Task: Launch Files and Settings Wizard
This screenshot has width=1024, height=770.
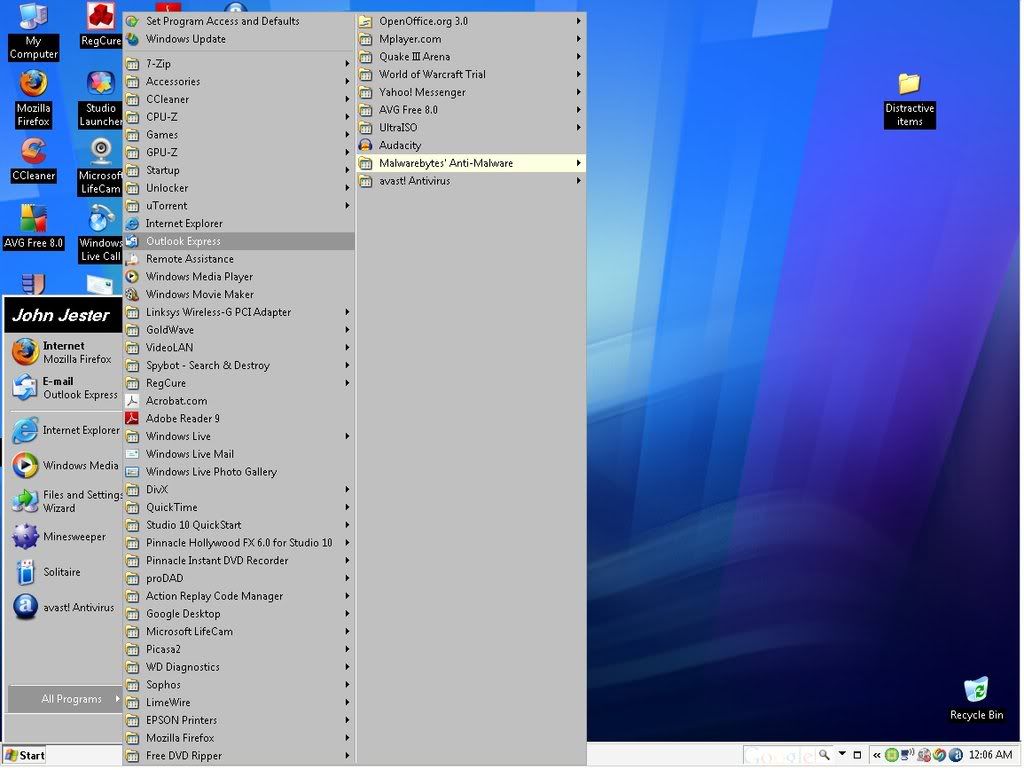Action: coord(64,501)
